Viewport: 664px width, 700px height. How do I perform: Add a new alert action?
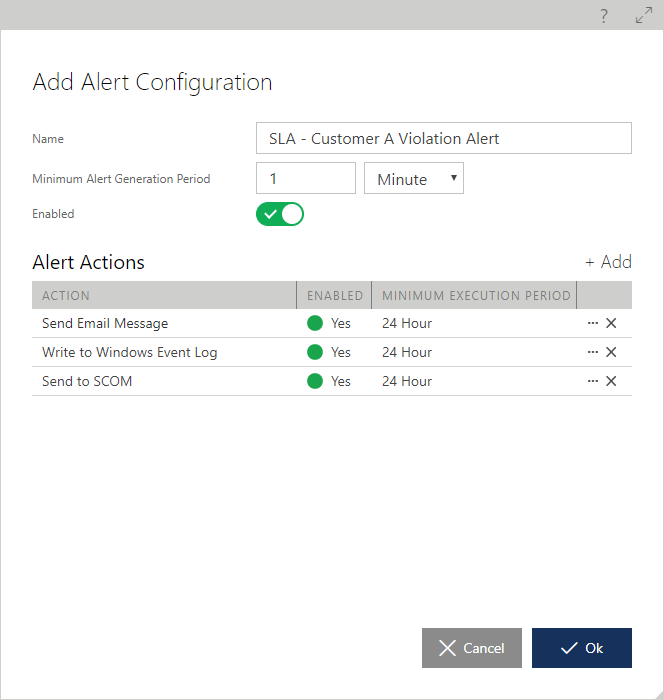608,262
